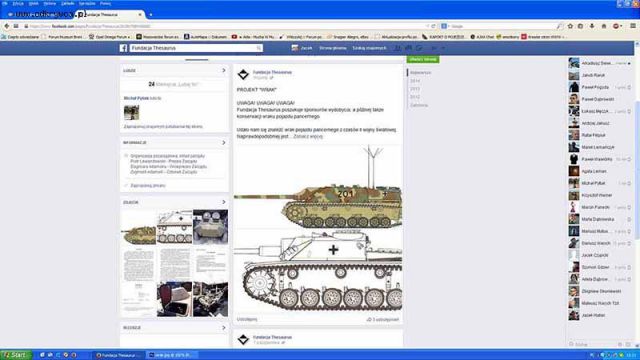Open the Facebook account dropdown arrow
This screenshot has width=640, height=360.
(x=443, y=48)
